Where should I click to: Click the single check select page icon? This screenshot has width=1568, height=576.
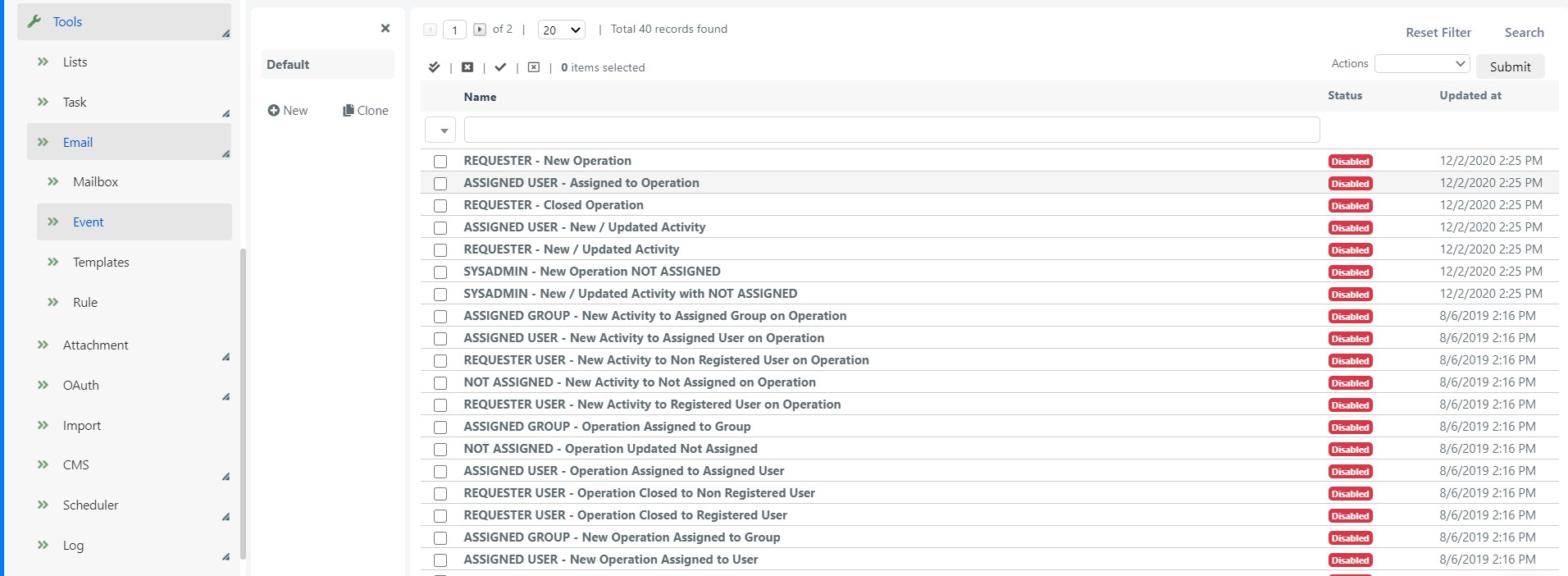point(500,67)
